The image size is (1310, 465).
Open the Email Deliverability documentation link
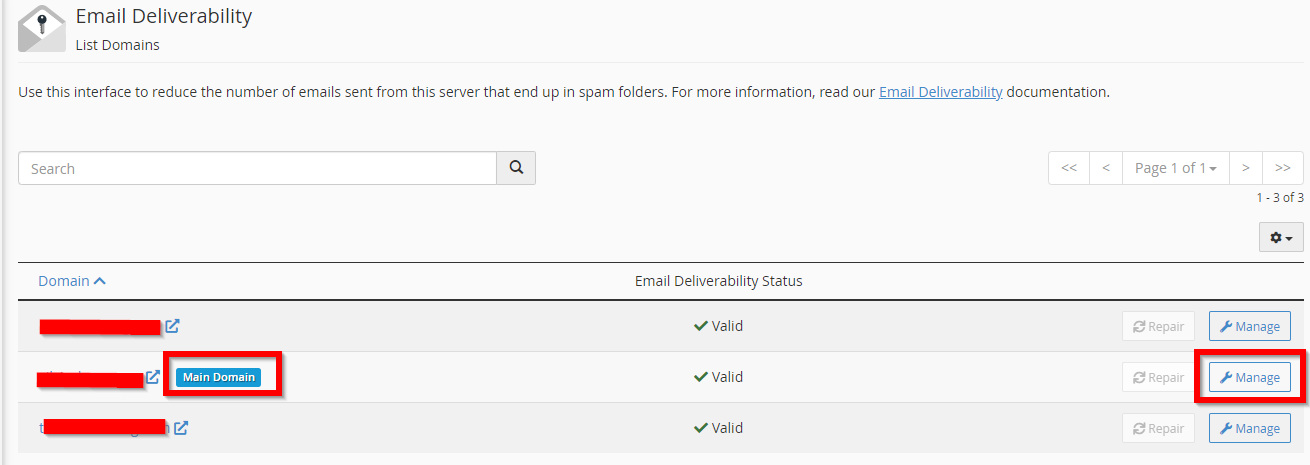pyautogui.click(x=941, y=92)
